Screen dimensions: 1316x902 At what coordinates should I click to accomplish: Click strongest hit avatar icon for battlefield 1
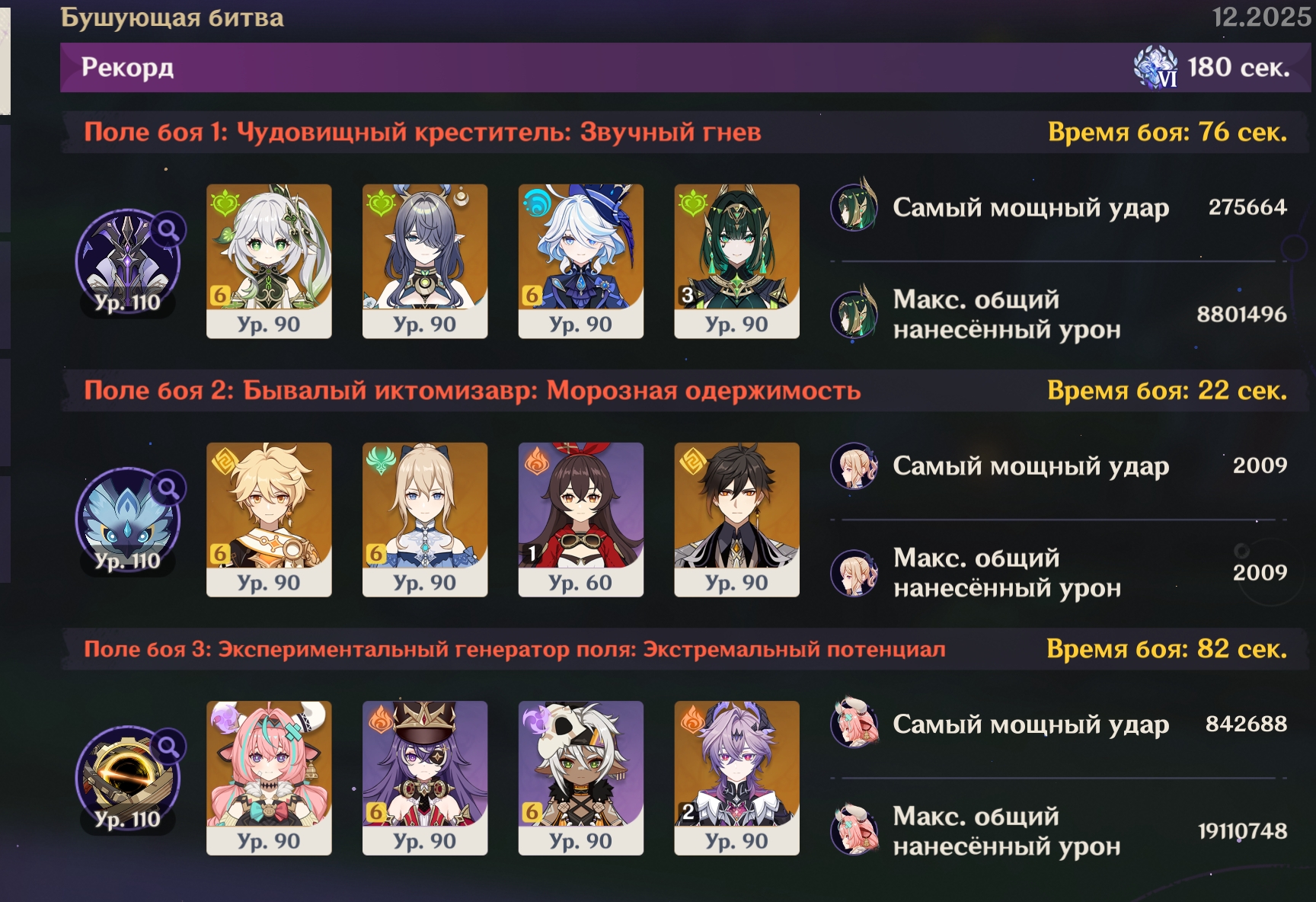pos(854,206)
